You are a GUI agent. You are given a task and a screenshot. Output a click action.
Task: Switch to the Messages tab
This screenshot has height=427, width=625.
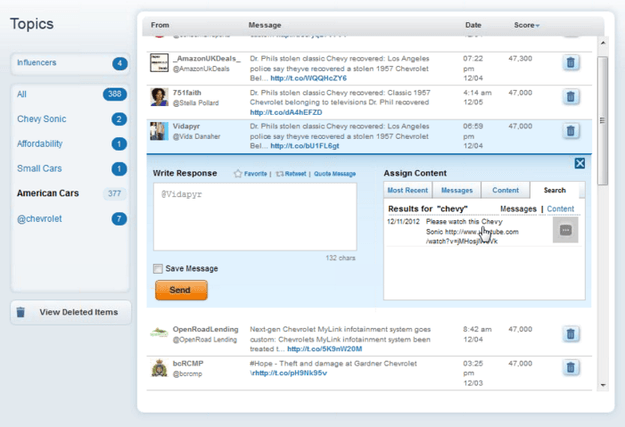click(x=457, y=190)
